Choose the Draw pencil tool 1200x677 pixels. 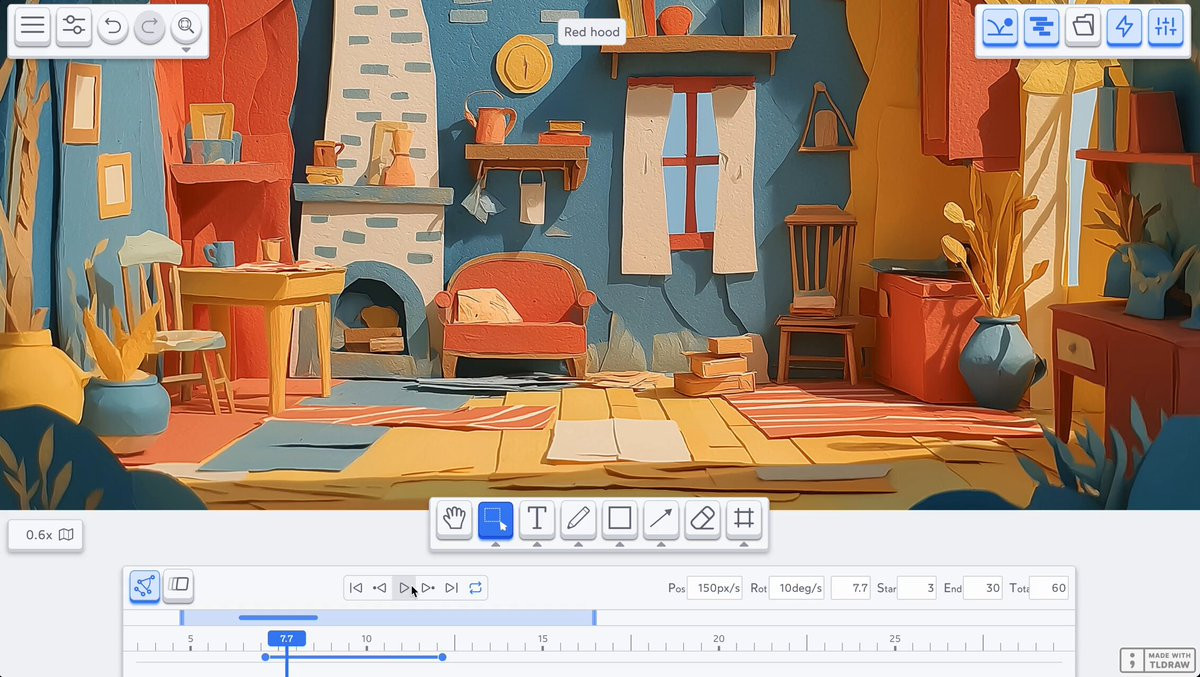[578, 519]
